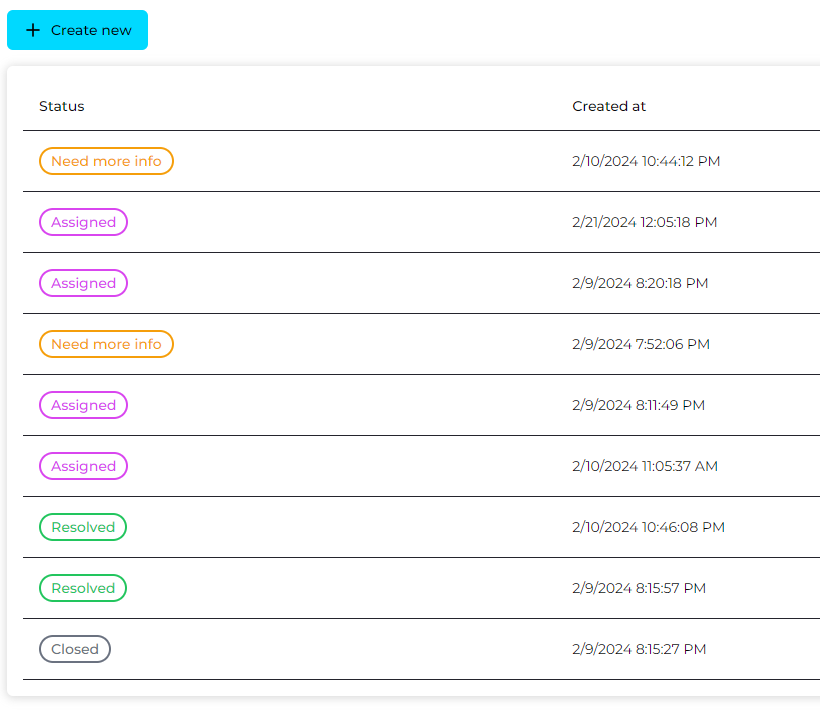
Task: Click the 2/9/2024 7:52:06 PM timestamp
Action: [x=641, y=344]
